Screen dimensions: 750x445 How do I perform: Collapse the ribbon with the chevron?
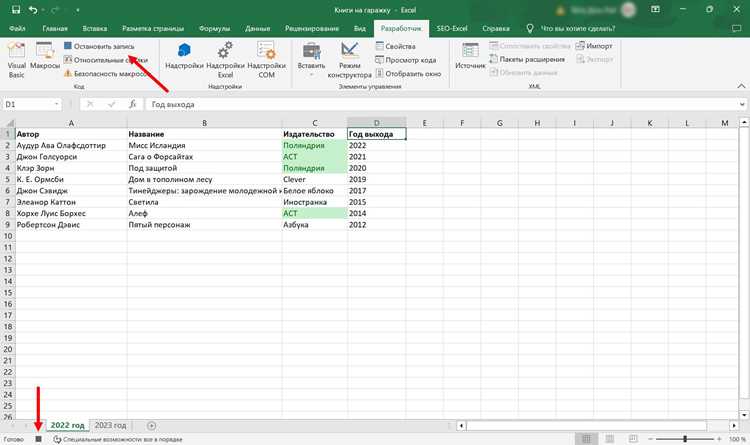click(741, 86)
